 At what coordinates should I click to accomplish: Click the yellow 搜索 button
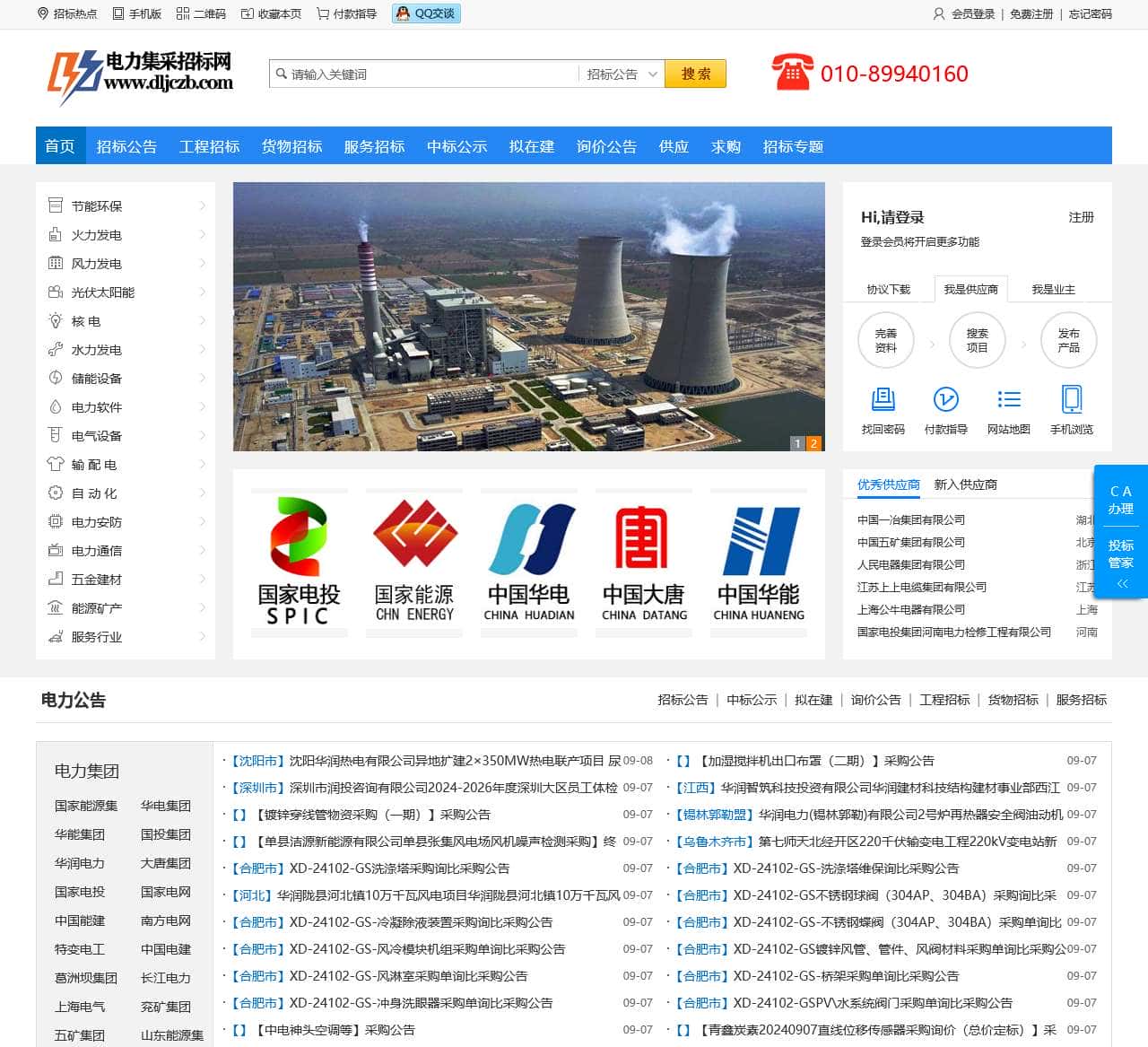[695, 74]
